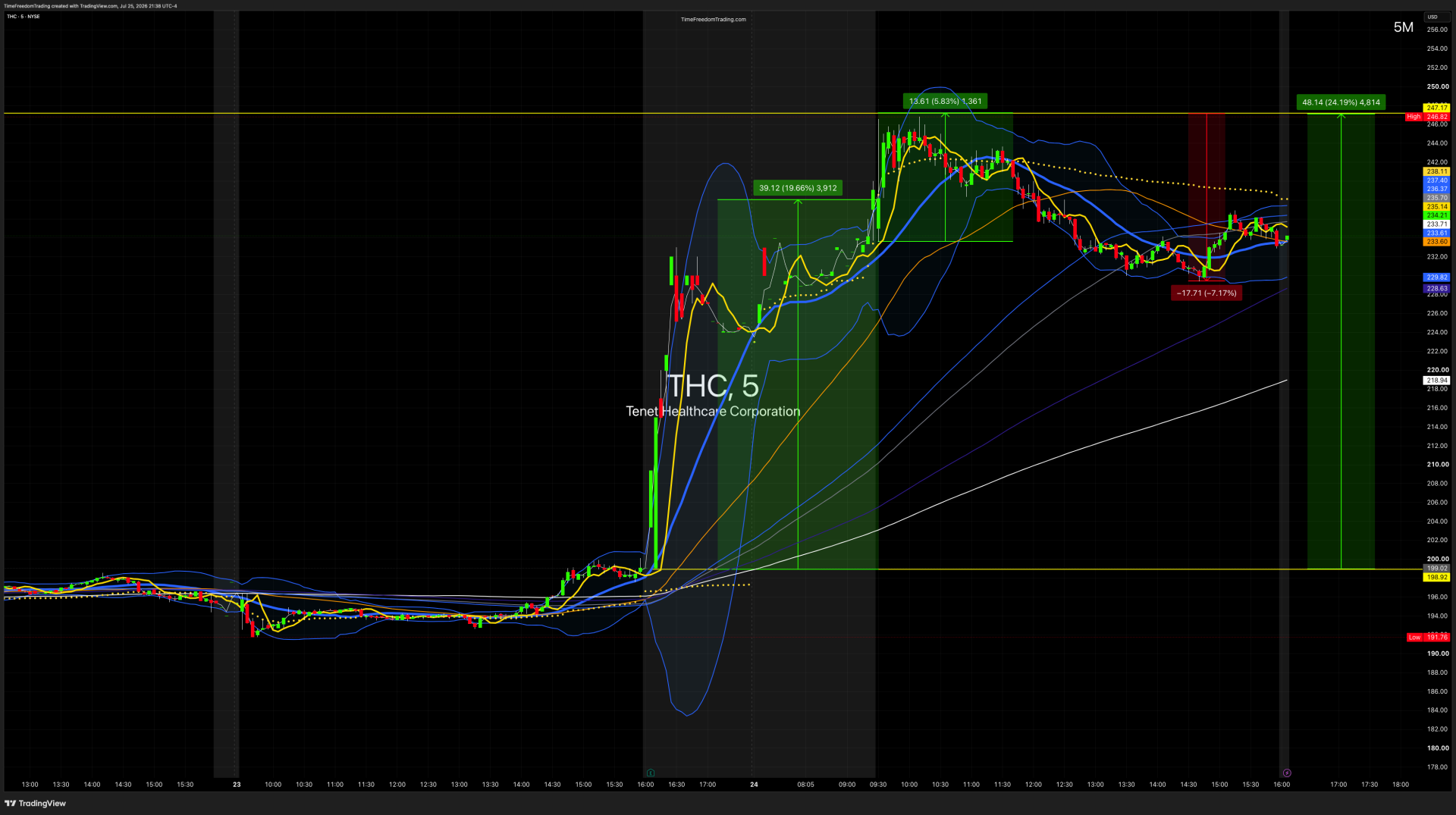Click 220.00 on the price scale
The width and height of the screenshot is (1456, 815).
1438,370
